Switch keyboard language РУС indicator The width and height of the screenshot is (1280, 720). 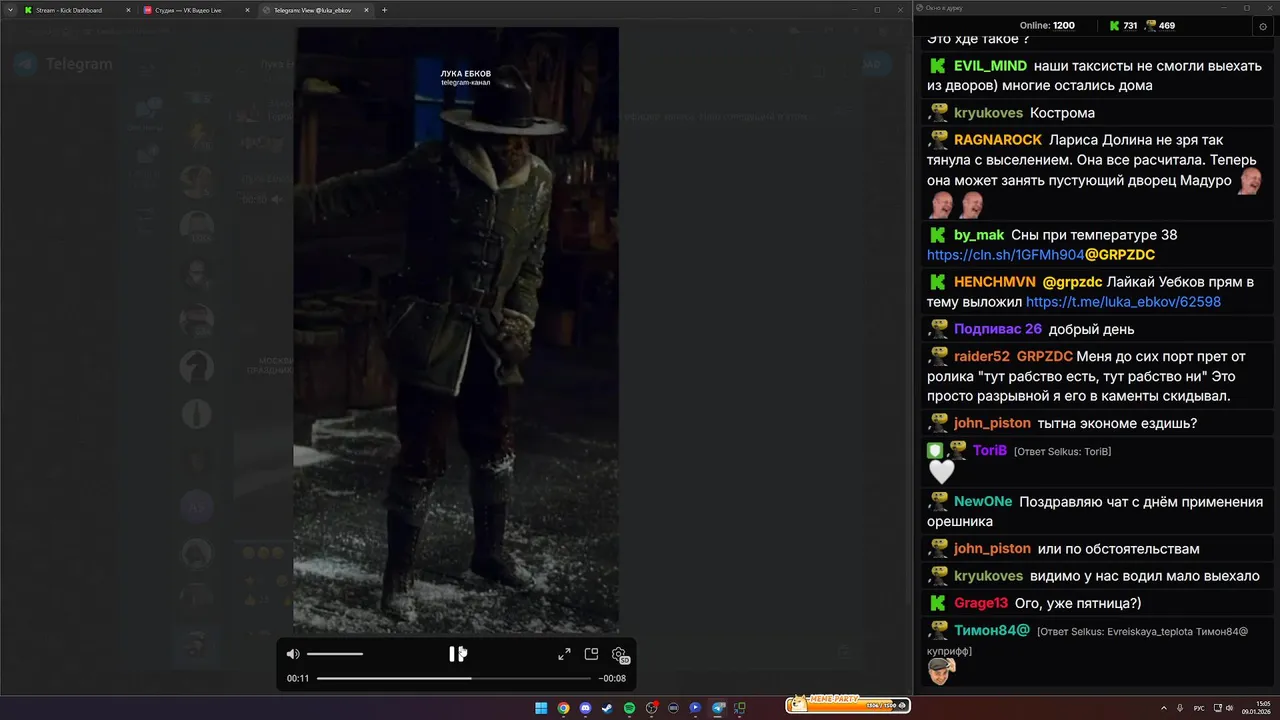[1199, 708]
